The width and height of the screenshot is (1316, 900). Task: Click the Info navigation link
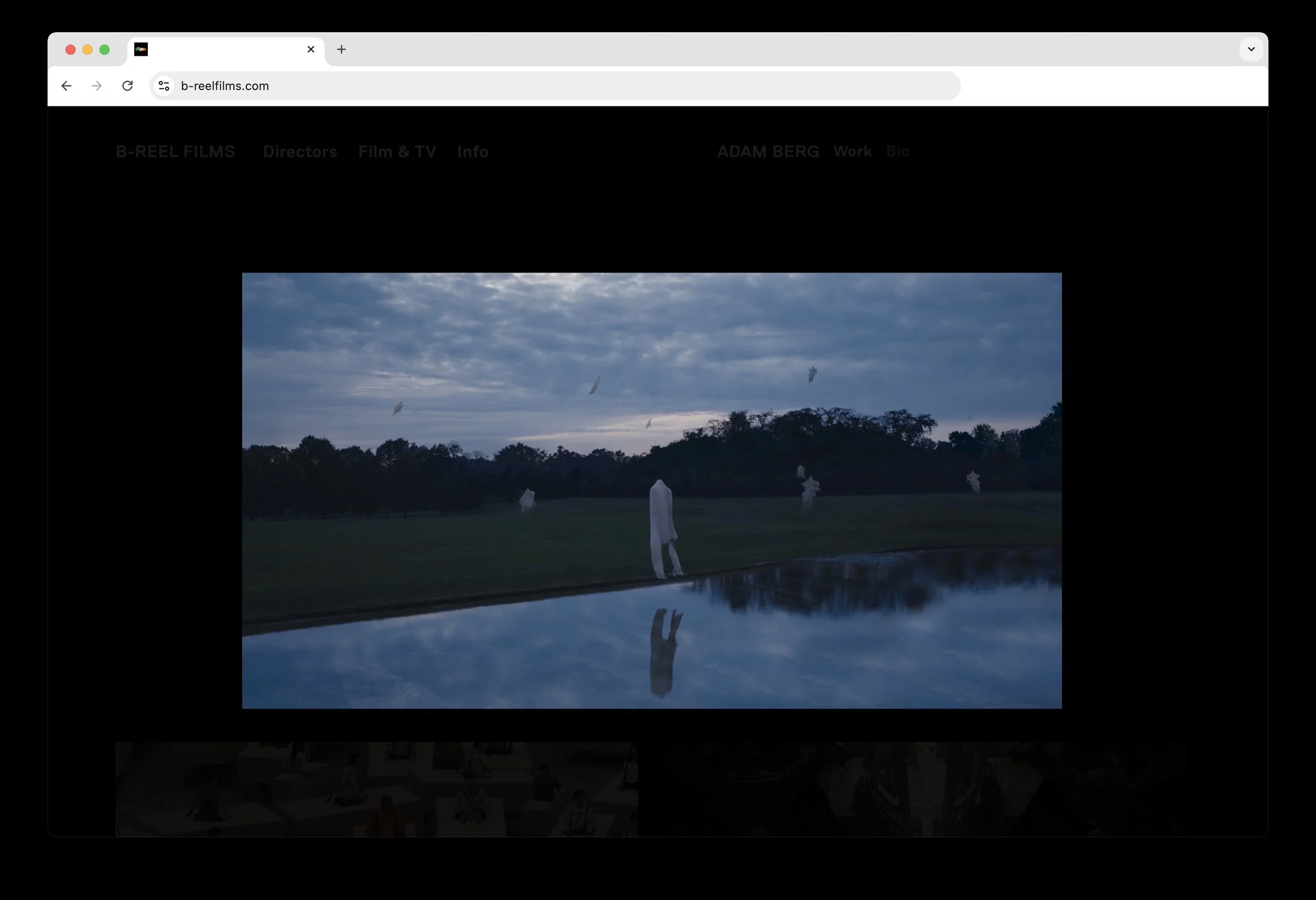[x=472, y=151]
